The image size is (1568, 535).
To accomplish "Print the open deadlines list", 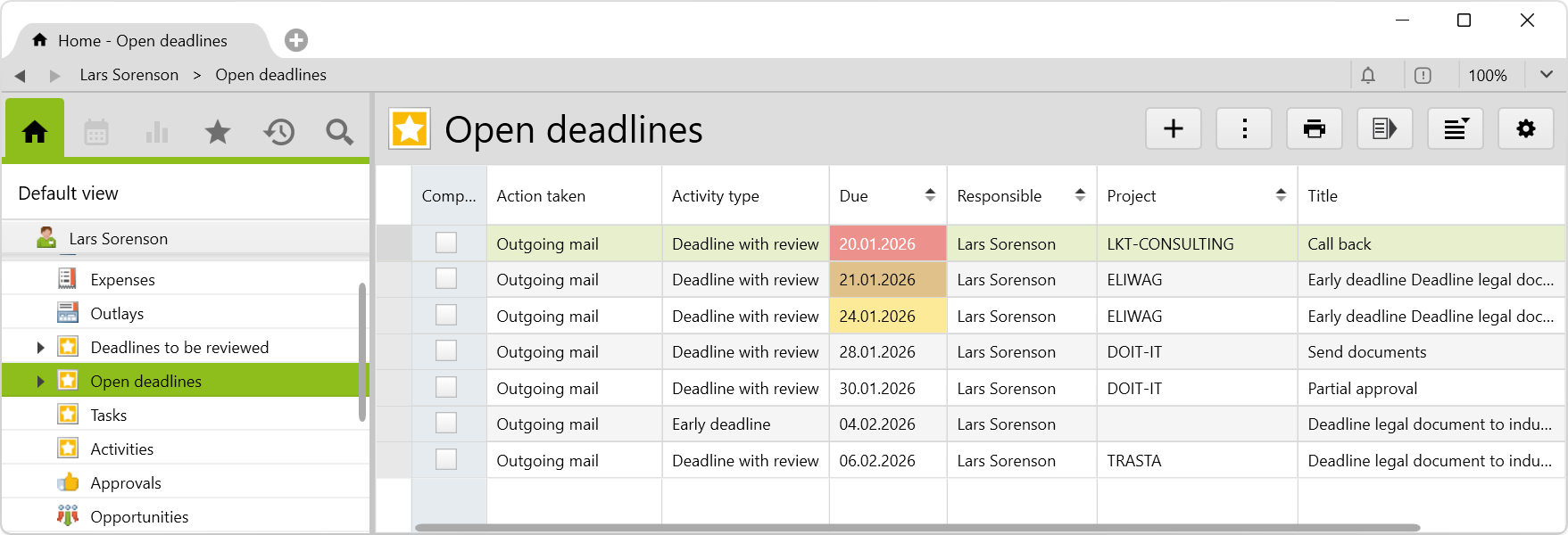I will point(1315,129).
